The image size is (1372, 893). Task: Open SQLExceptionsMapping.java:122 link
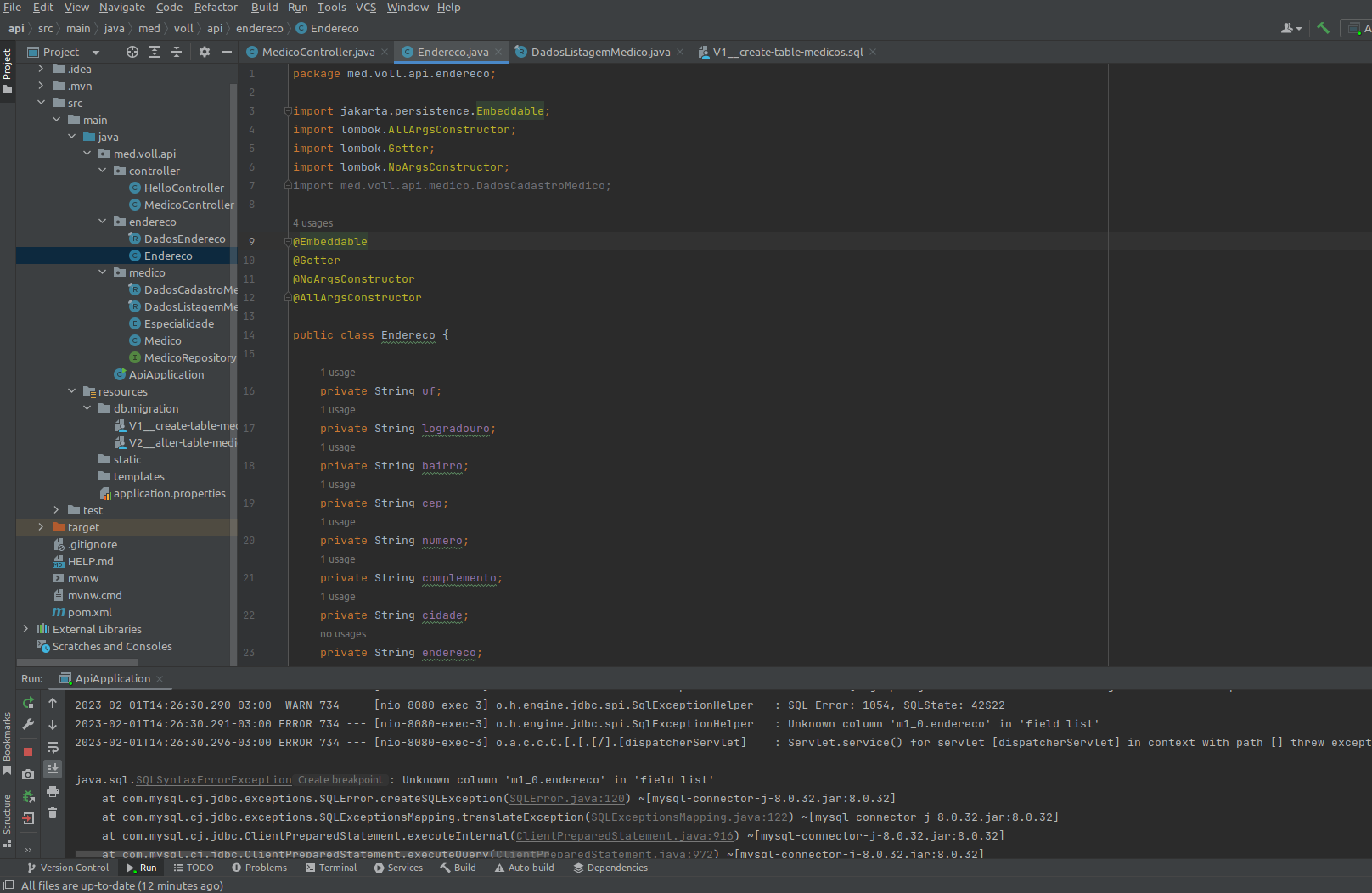pyautogui.click(x=689, y=817)
